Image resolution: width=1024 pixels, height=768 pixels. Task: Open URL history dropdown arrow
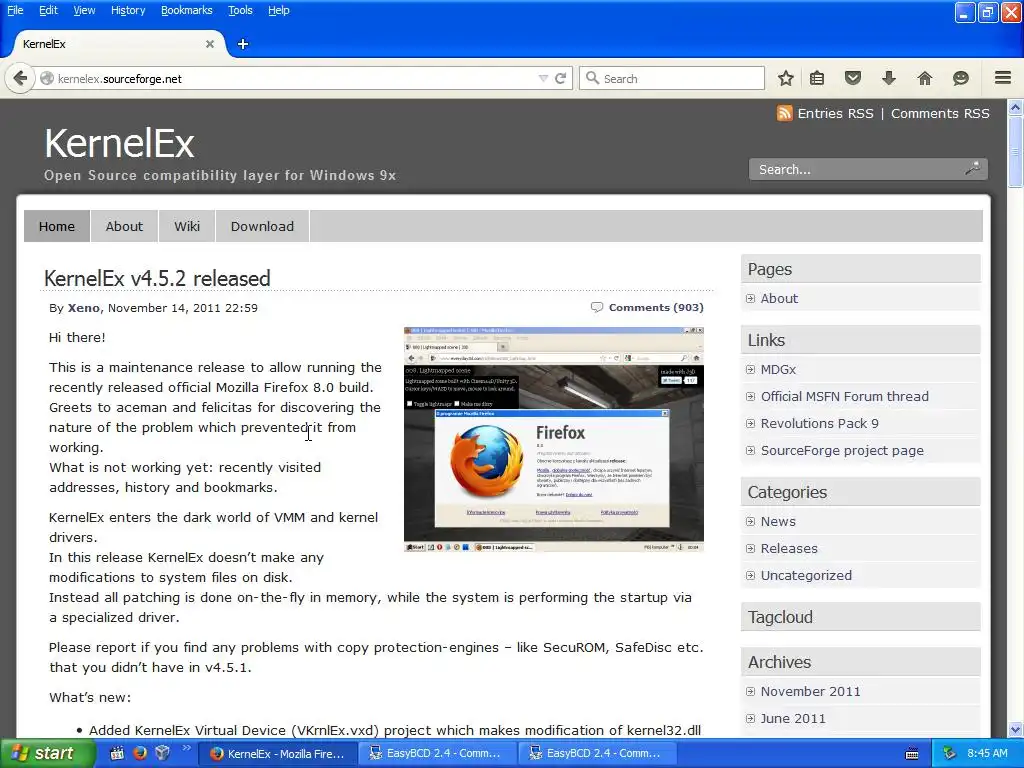pos(543,78)
